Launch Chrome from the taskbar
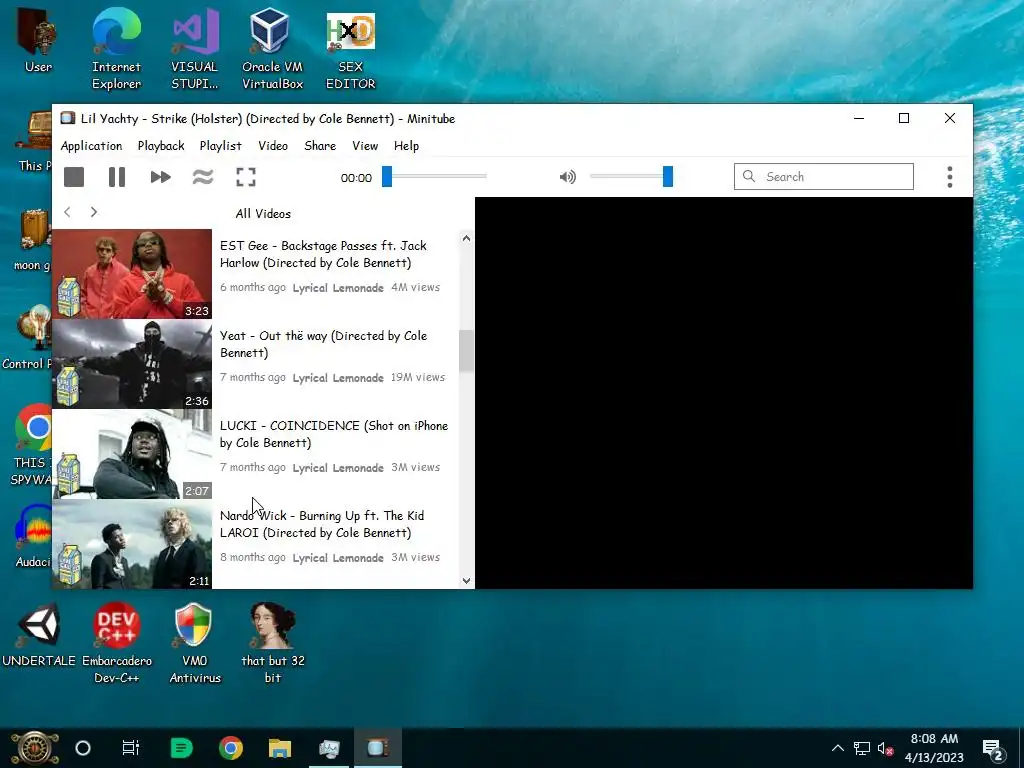The height and width of the screenshot is (768, 1024). pyautogui.click(x=231, y=748)
